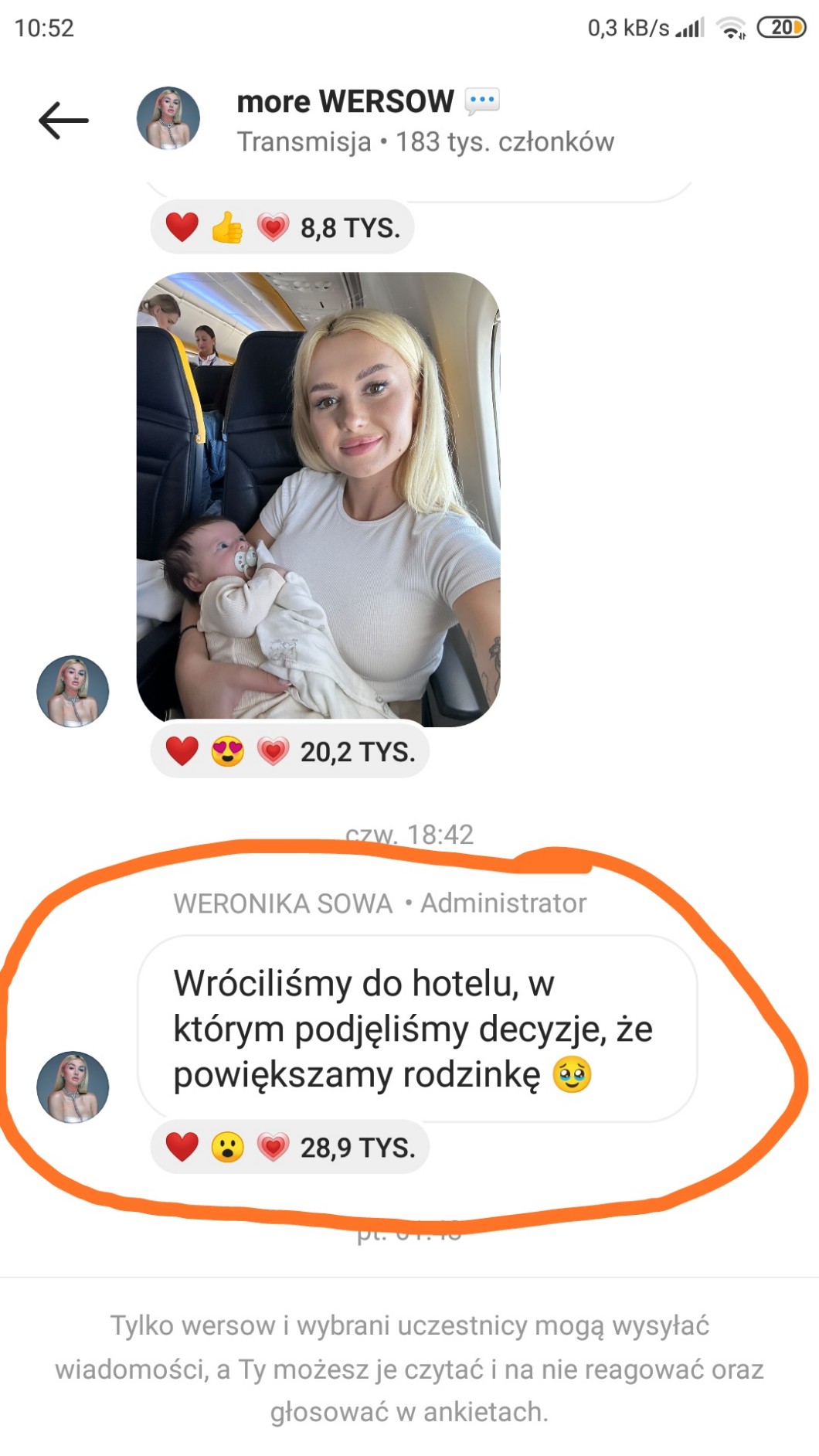Tap the battery indicator in status bar
The image size is (819, 1456).
click(x=781, y=28)
